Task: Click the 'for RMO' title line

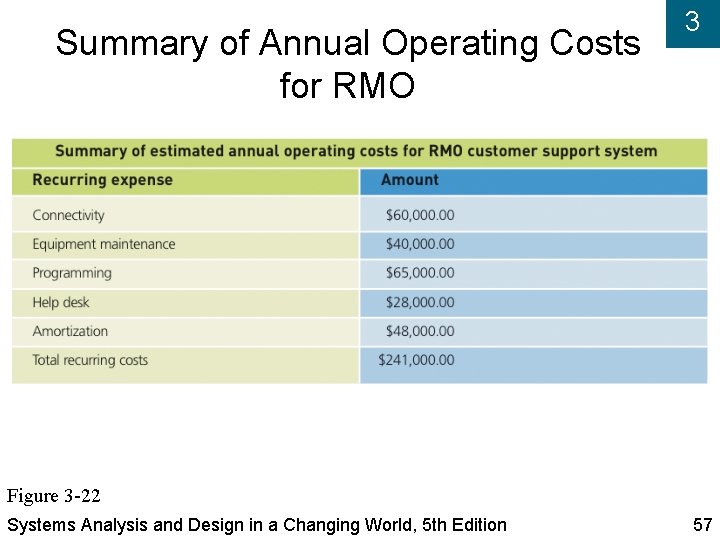Action: pyautogui.click(x=347, y=84)
